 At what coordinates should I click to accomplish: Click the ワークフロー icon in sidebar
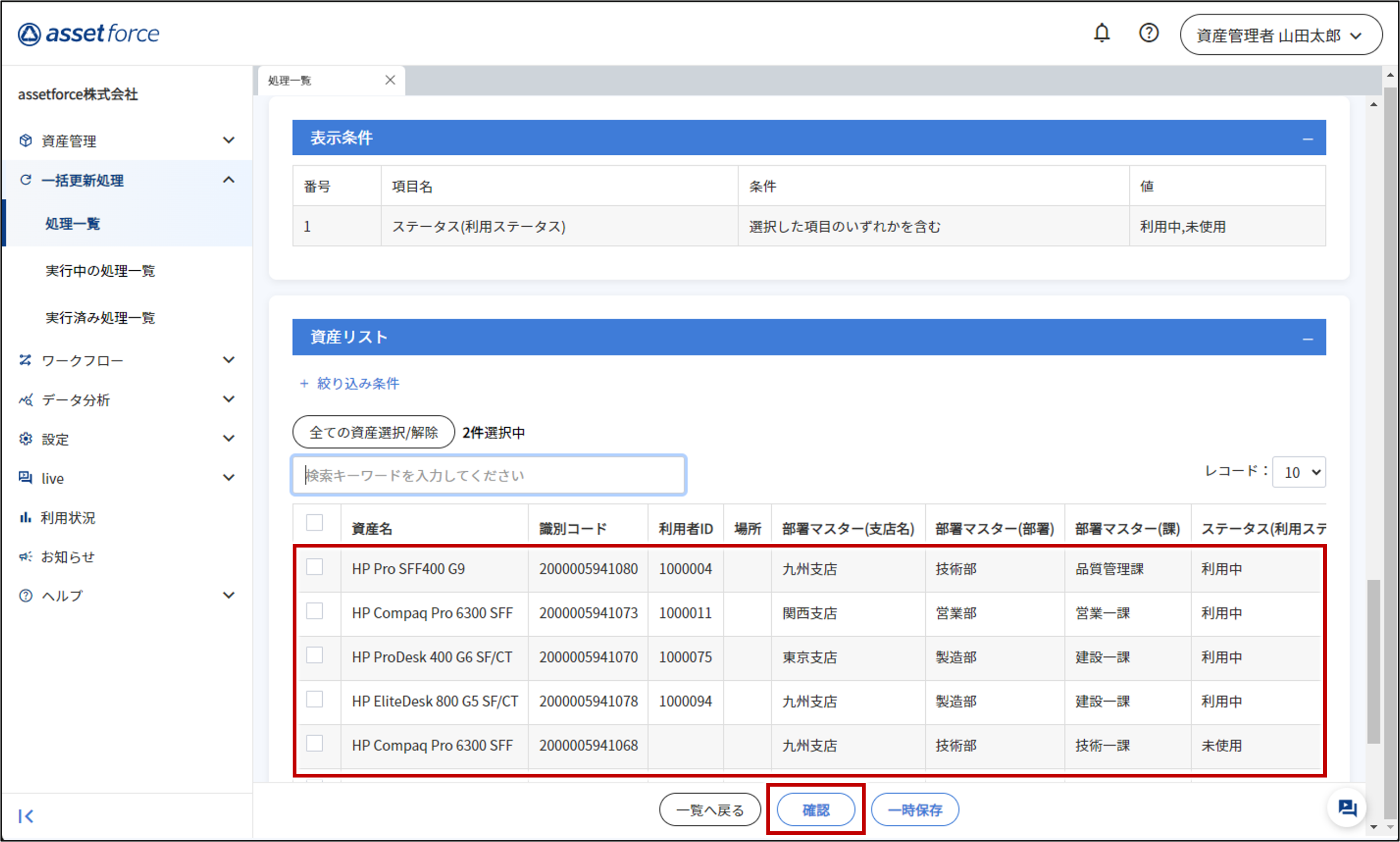pos(26,359)
